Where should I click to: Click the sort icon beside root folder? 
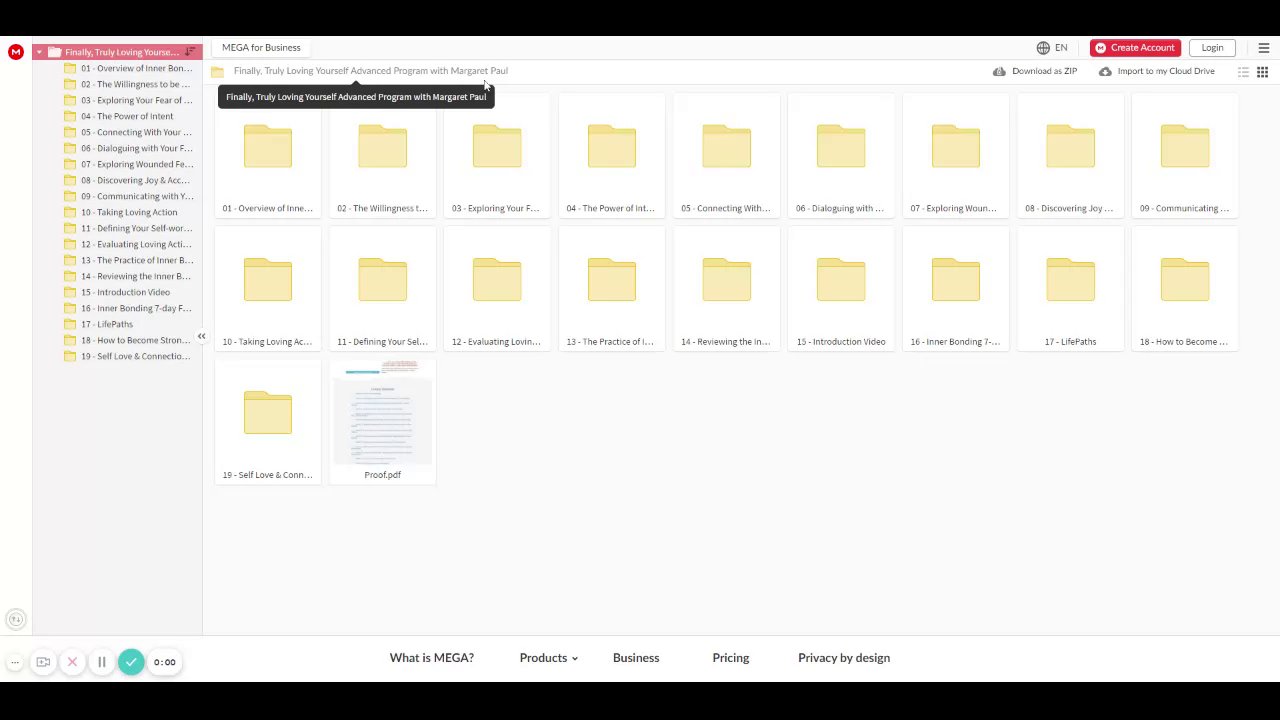pos(190,52)
